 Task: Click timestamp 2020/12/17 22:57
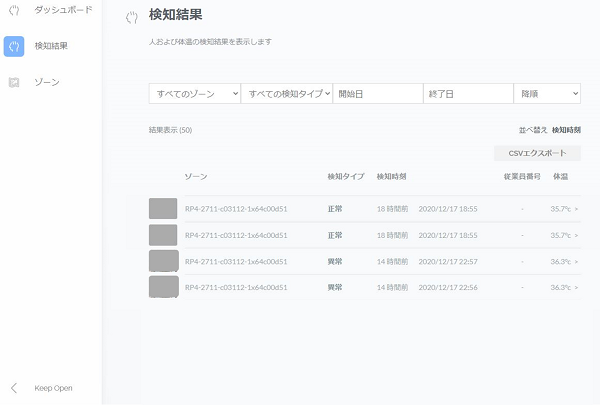click(448, 262)
